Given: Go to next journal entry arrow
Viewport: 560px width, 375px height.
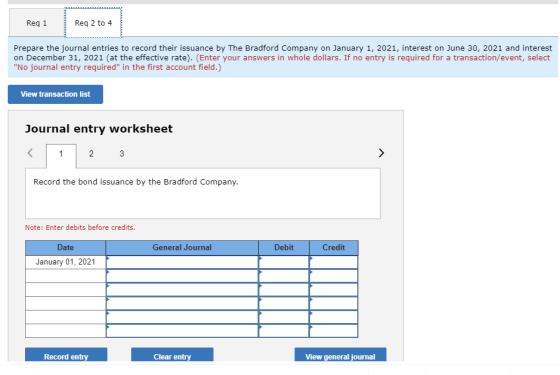Looking at the screenshot, I should [x=381, y=153].
